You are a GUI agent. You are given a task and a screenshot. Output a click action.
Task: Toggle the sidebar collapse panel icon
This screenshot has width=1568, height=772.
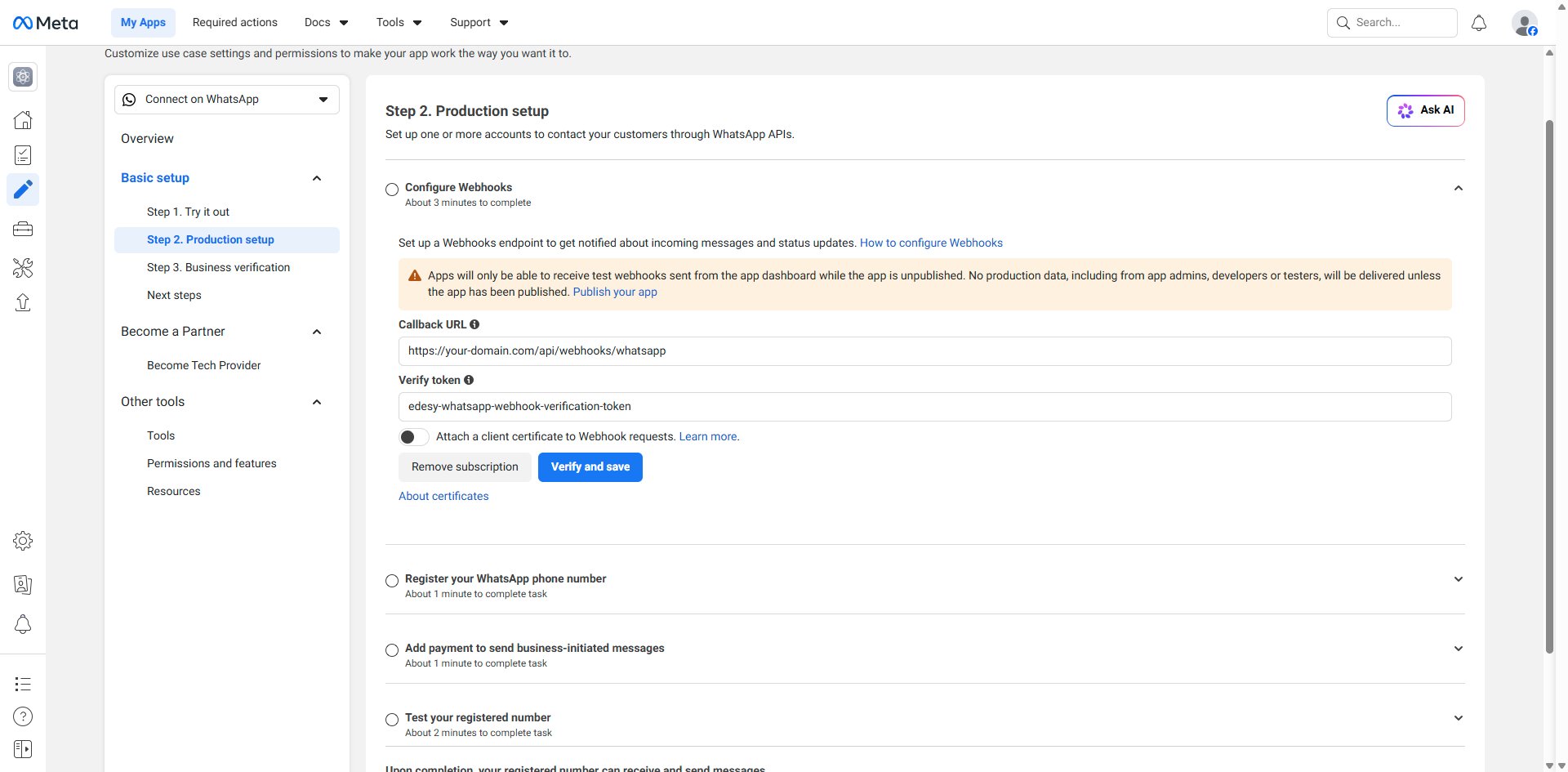click(x=23, y=749)
